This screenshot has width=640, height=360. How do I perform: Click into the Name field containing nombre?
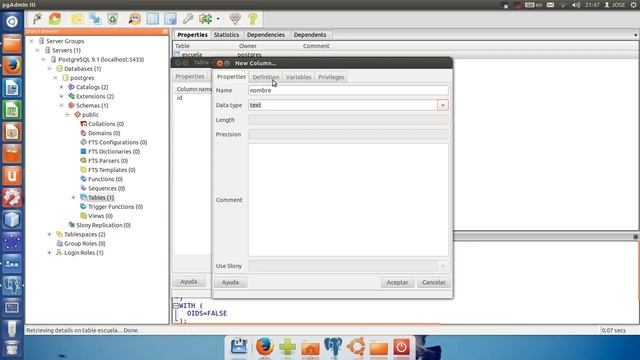tap(348, 90)
